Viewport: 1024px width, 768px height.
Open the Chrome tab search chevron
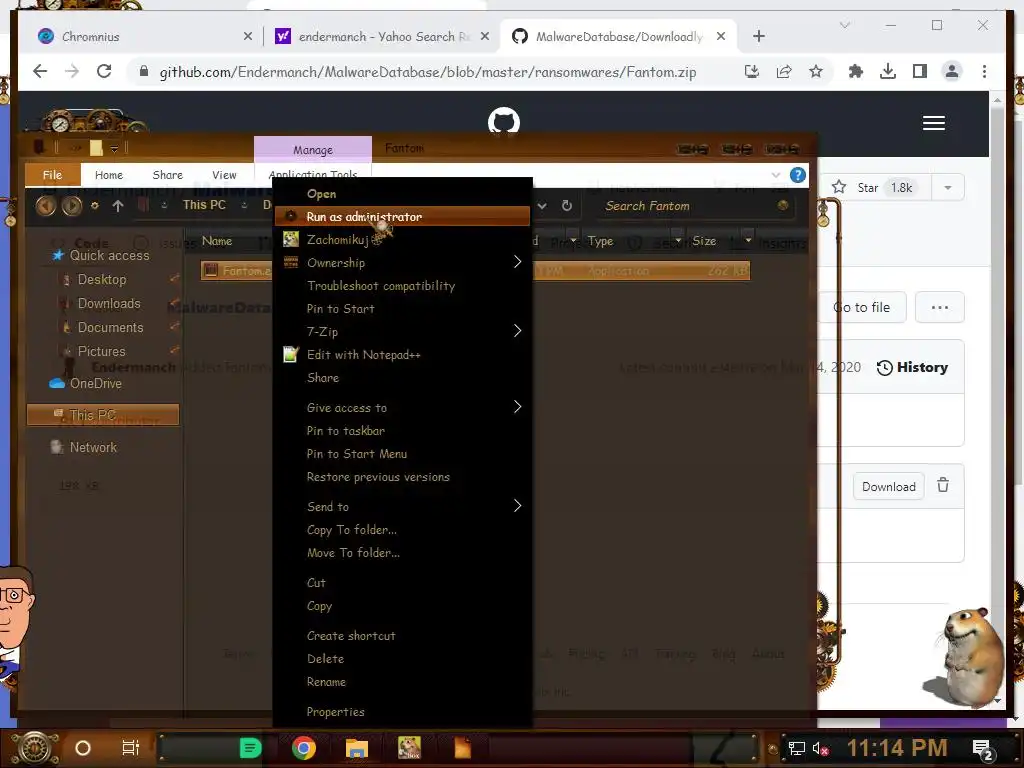844,25
